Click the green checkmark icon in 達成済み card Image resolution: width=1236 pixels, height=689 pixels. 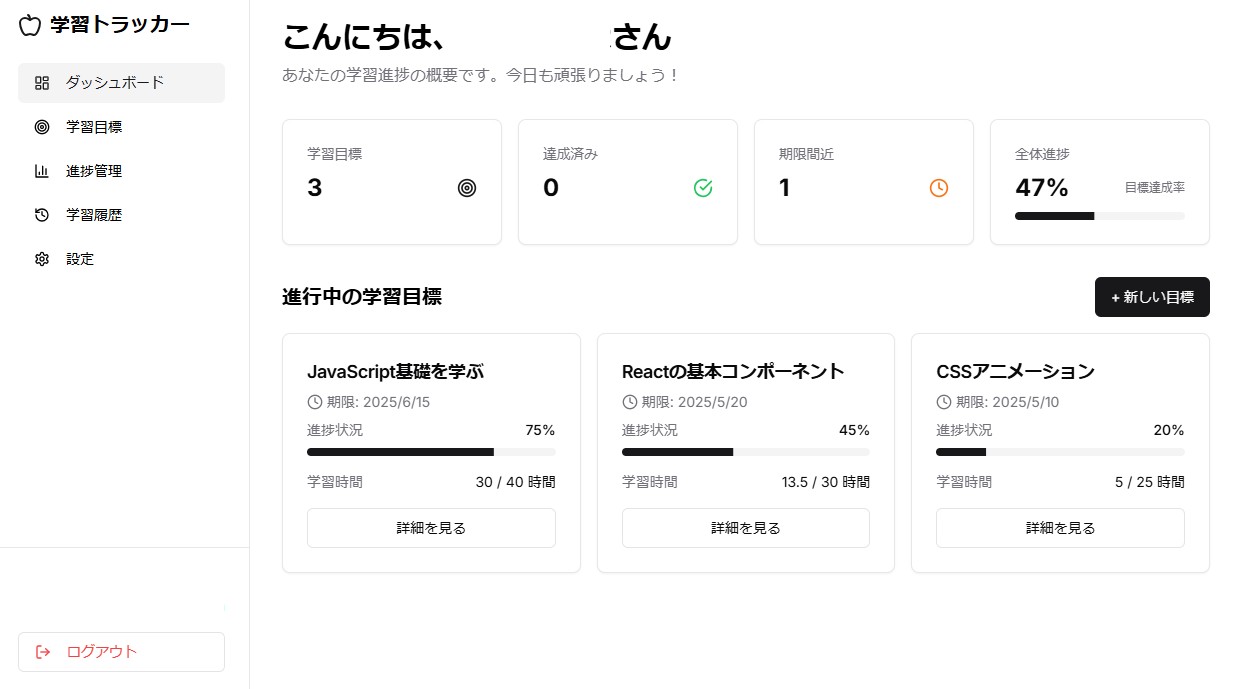coord(703,188)
